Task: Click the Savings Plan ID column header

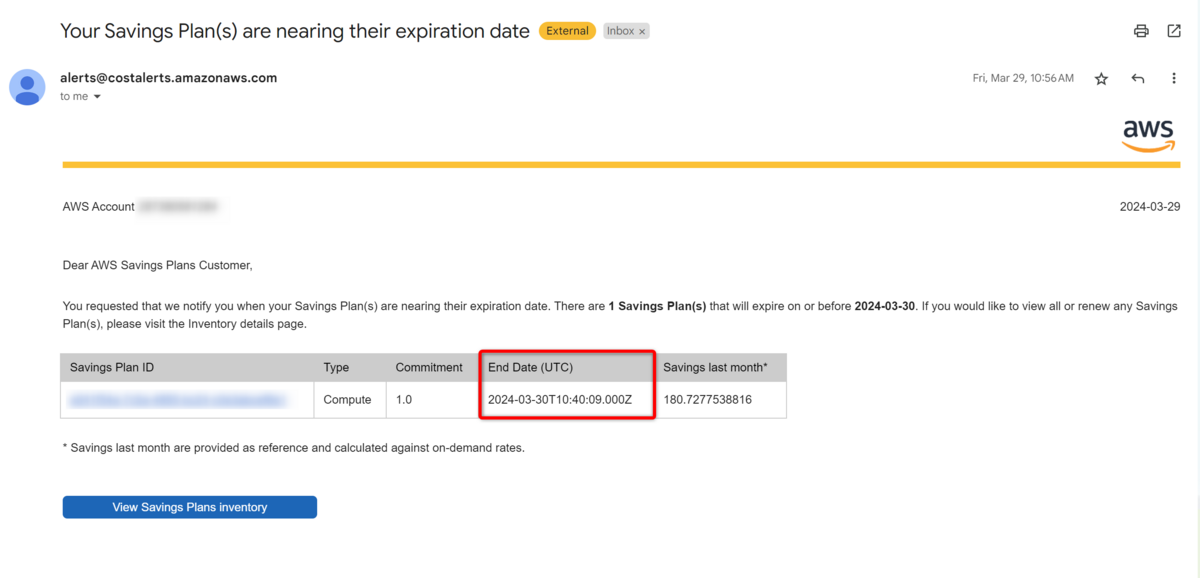Action: [x=112, y=367]
